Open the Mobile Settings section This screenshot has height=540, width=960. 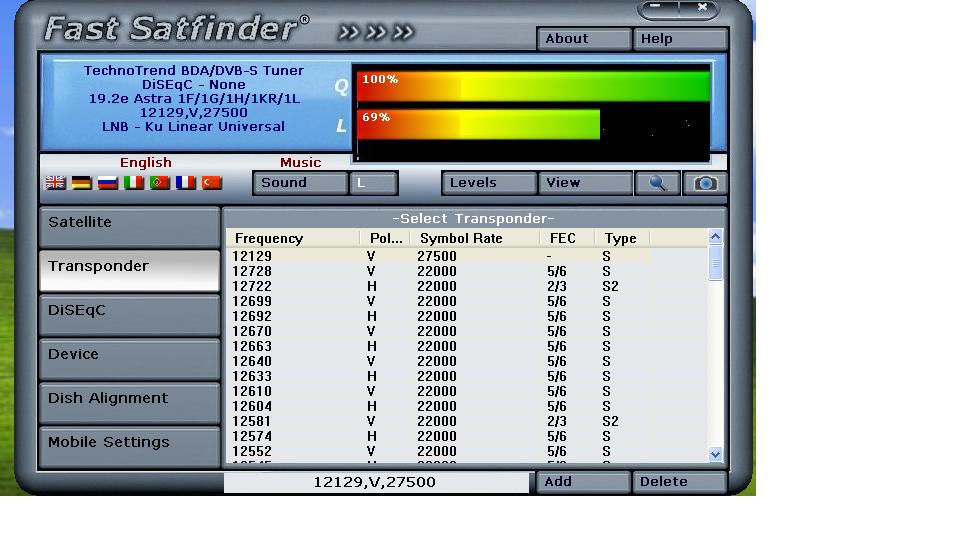coord(129,447)
